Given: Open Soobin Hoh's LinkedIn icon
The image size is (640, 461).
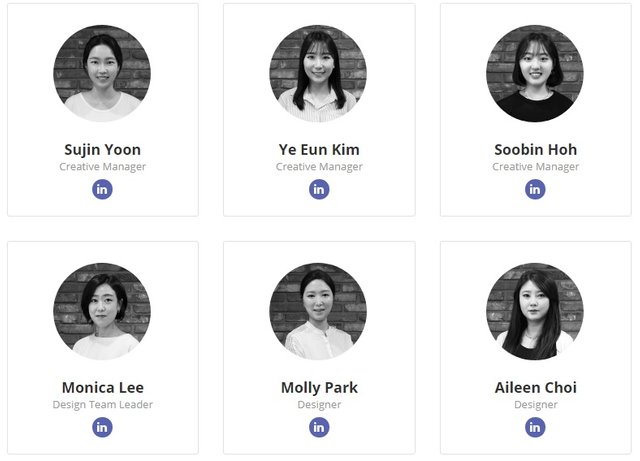Looking at the screenshot, I should [x=535, y=189].
